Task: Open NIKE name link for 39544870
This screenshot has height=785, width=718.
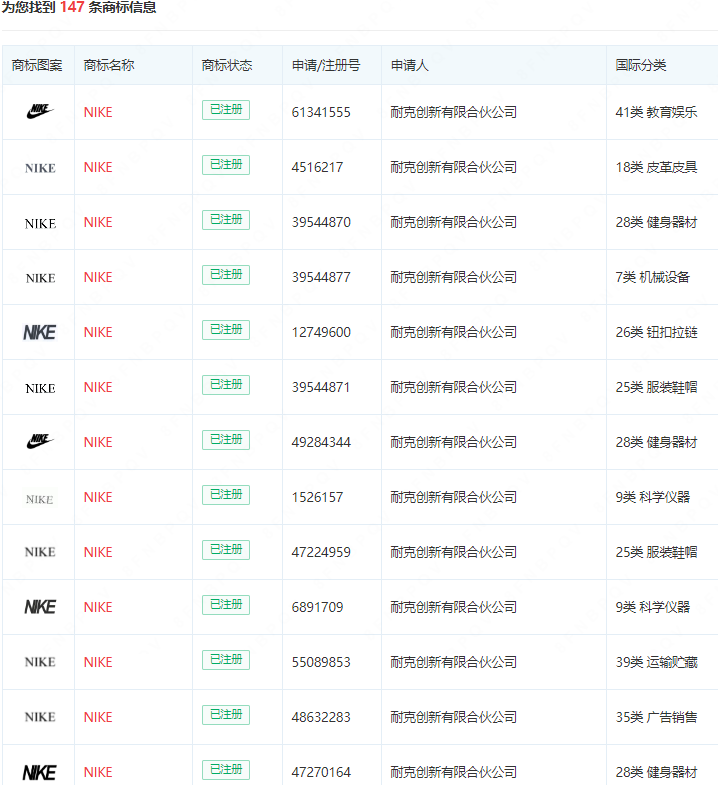Action: click(98, 222)
